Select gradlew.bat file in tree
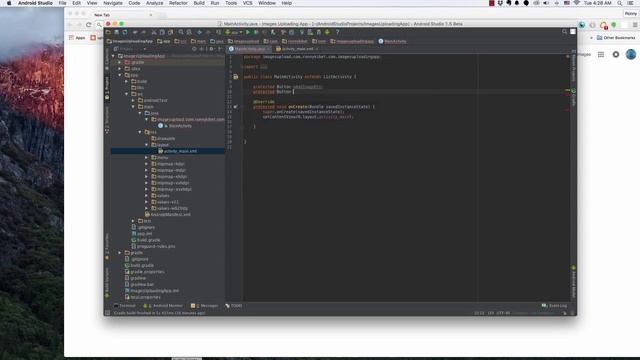 tap(140, 284)
